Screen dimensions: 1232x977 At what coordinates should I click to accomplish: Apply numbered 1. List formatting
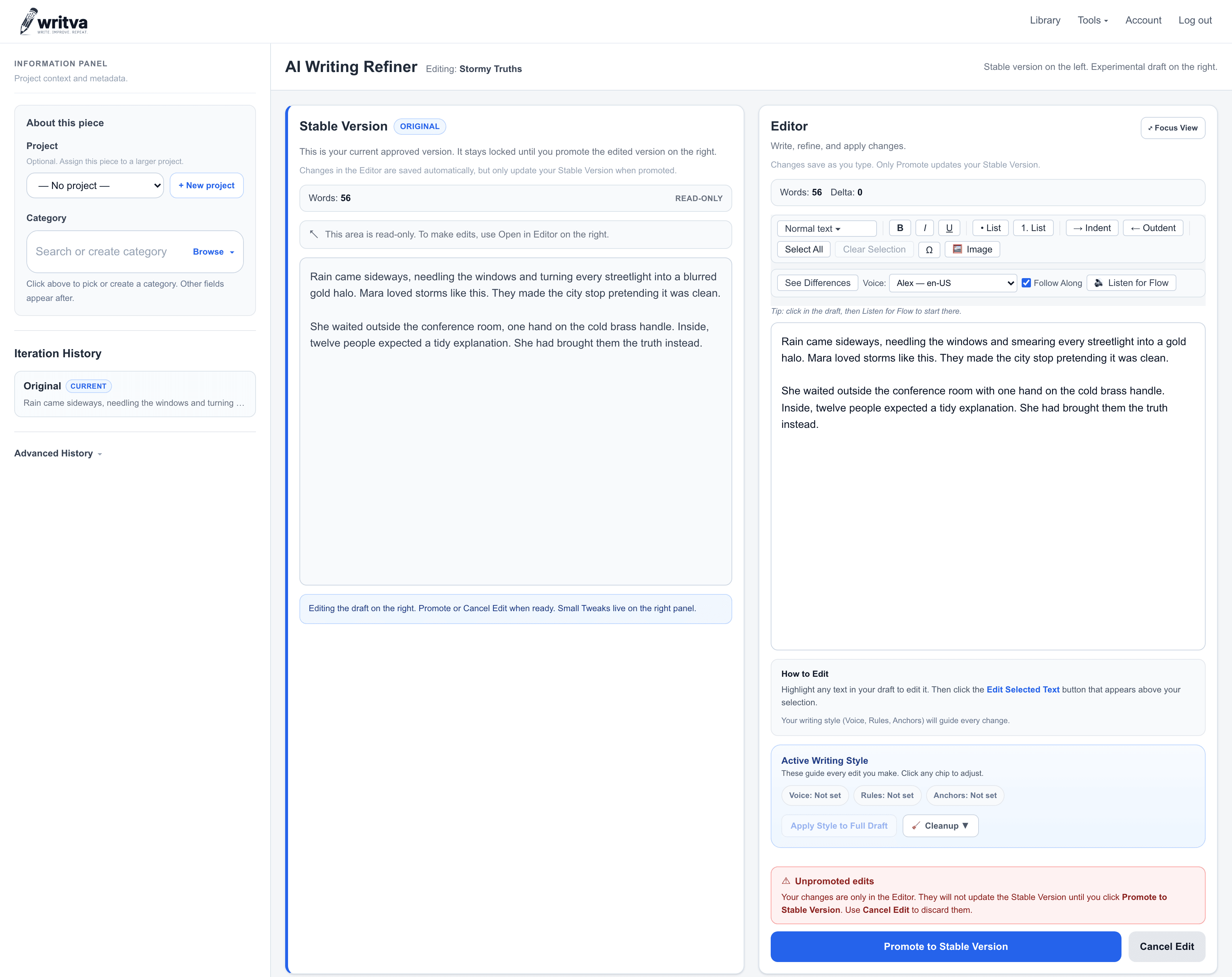pyautogui.click(x=1033, y=228)
